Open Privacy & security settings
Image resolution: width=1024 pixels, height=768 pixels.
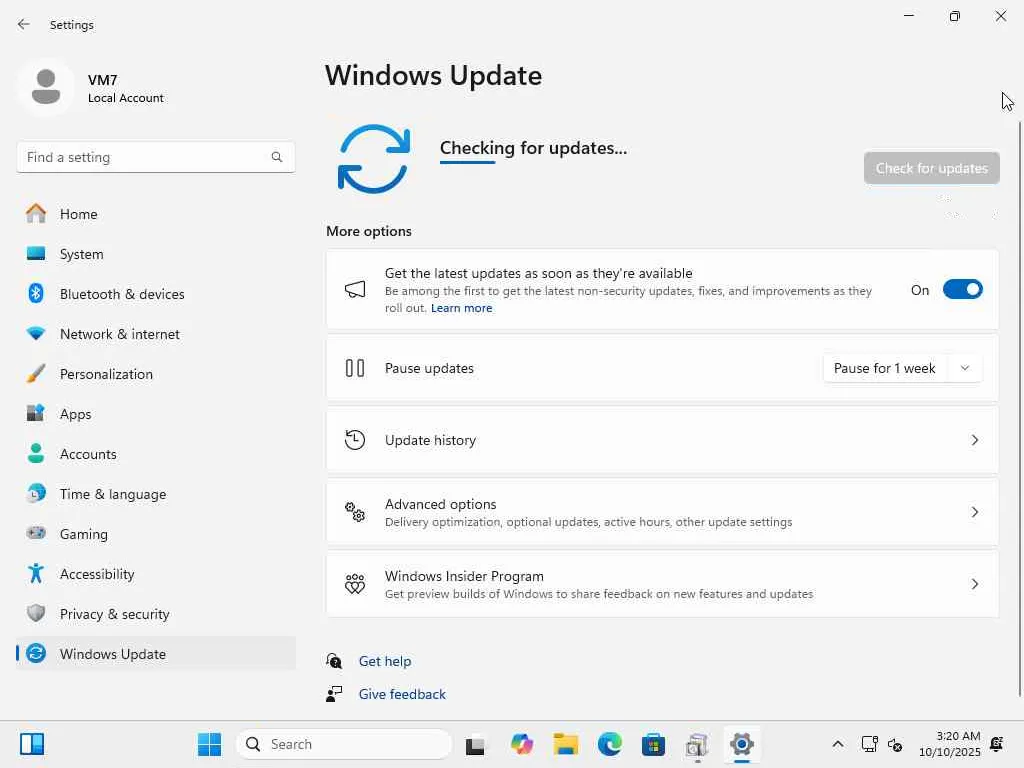[155, 614]
